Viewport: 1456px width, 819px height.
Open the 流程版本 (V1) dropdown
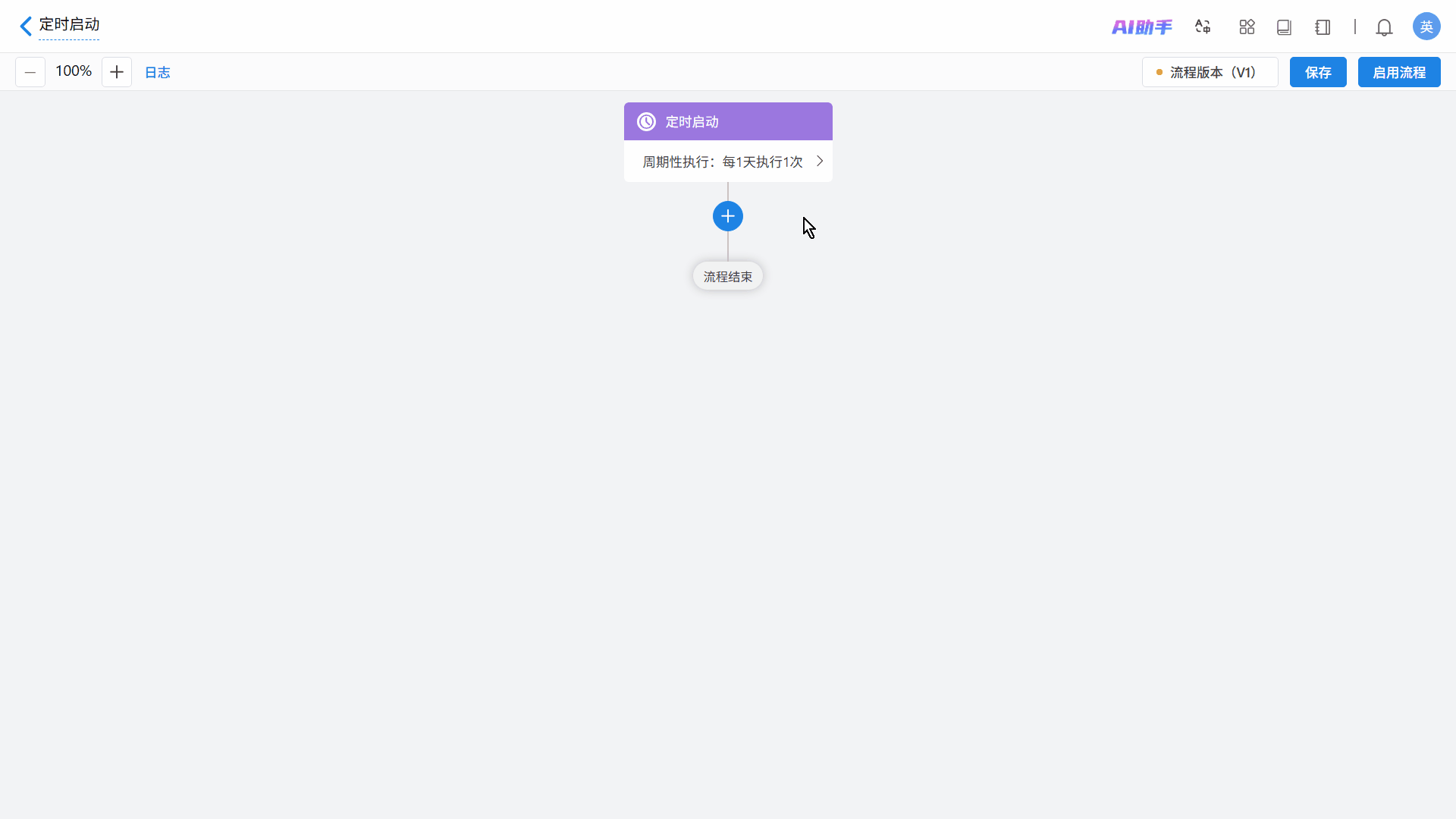click(1210, 72)
